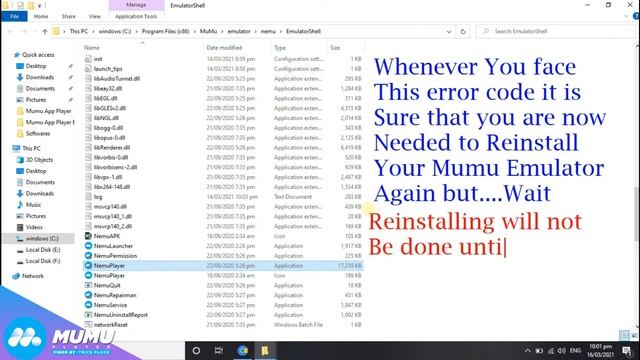
Task: Open the View ribbon tab
Action: (94, 16)
